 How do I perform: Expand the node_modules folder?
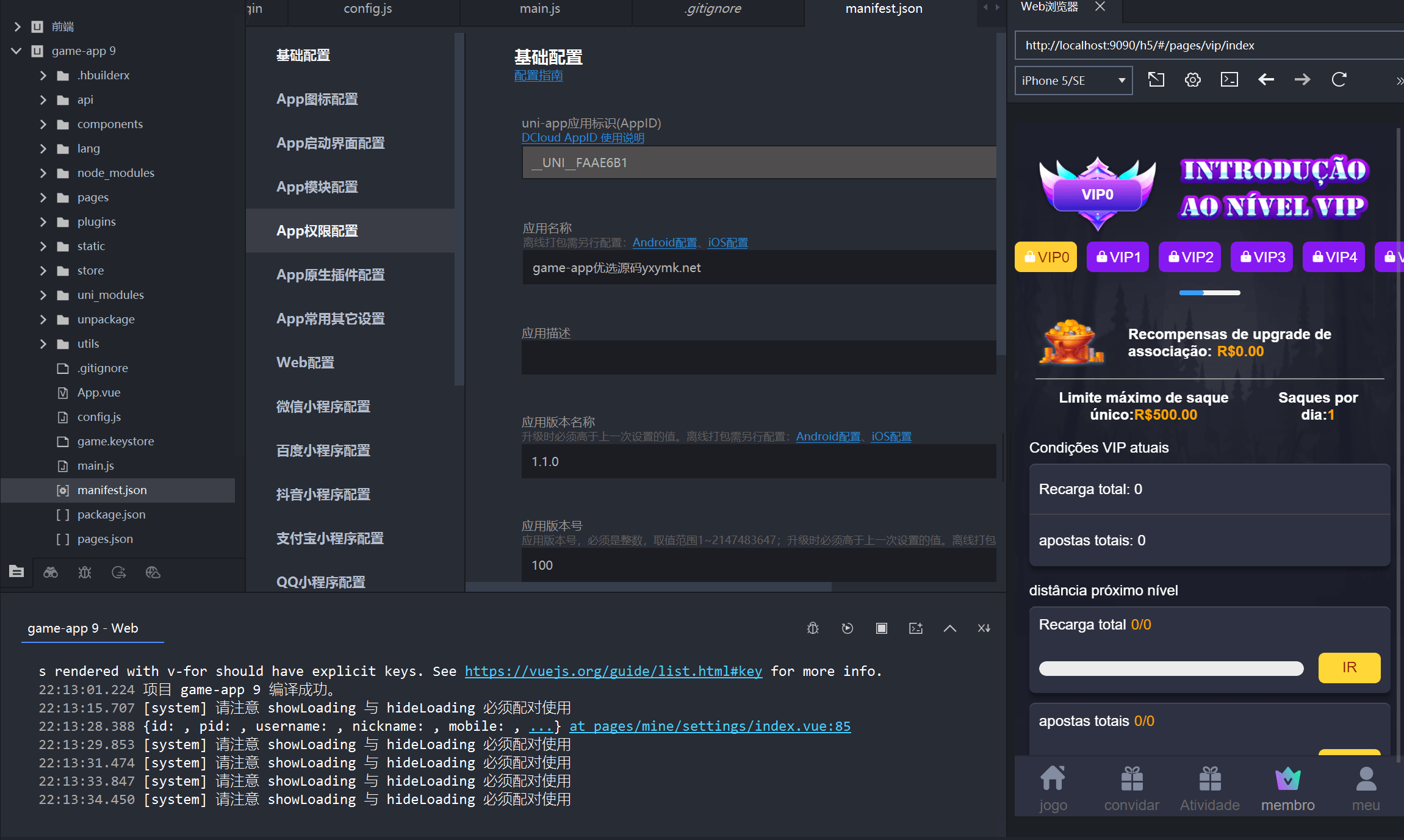coord(43,173)
